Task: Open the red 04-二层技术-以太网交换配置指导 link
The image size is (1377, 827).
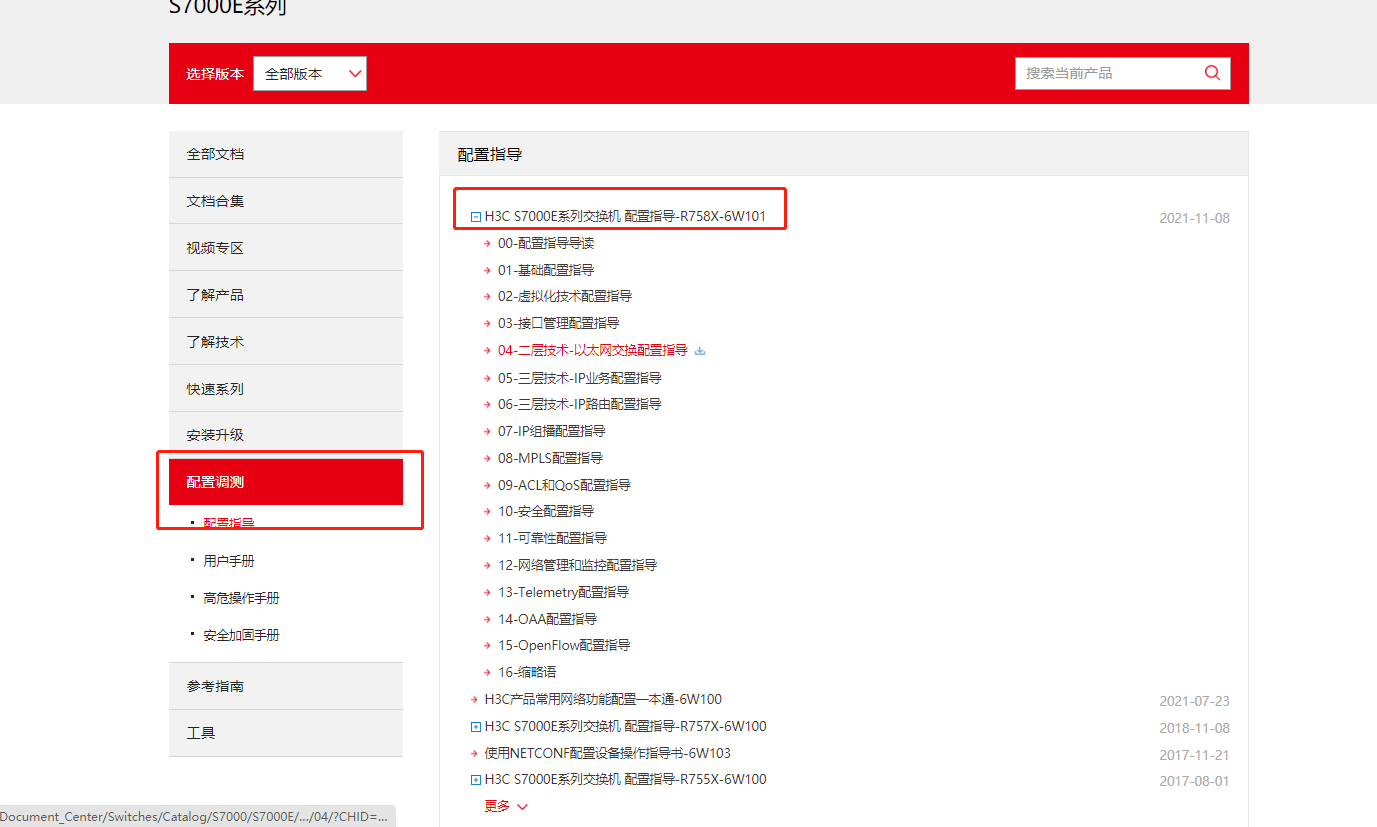Action: coord(593,350)
